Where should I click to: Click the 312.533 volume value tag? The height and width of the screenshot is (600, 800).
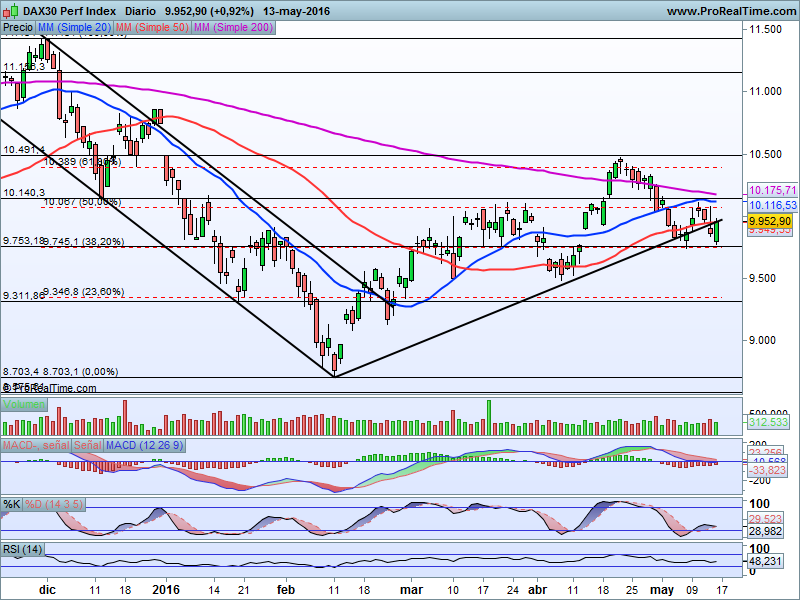(768, 422)
